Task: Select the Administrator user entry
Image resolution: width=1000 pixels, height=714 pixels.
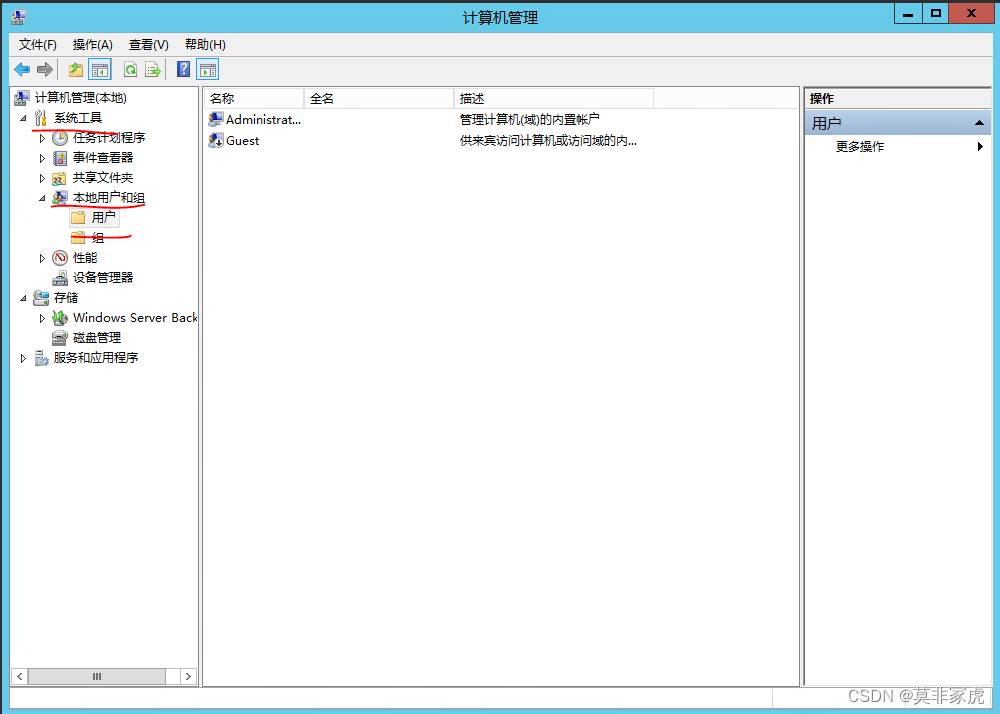Action: click(x=263, y=119)
